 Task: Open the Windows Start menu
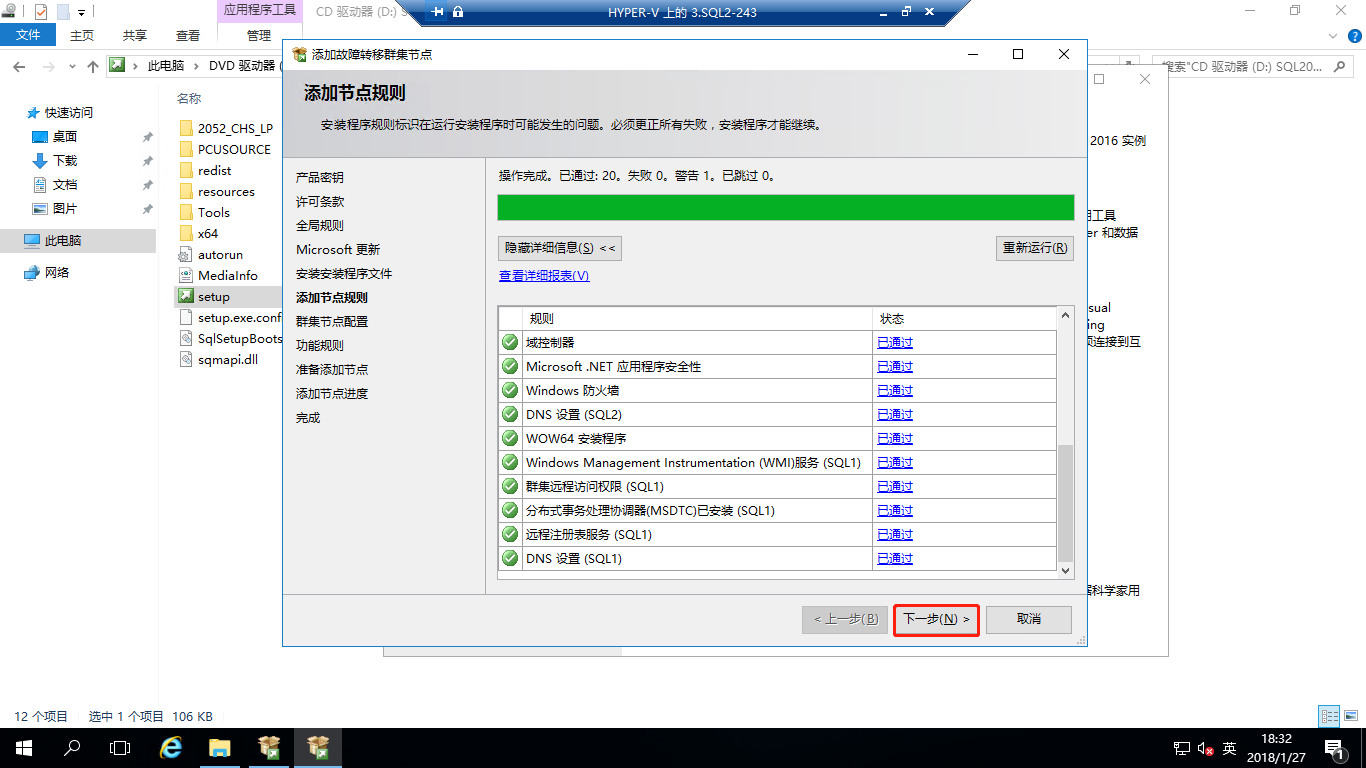click(x=23, y=748)
